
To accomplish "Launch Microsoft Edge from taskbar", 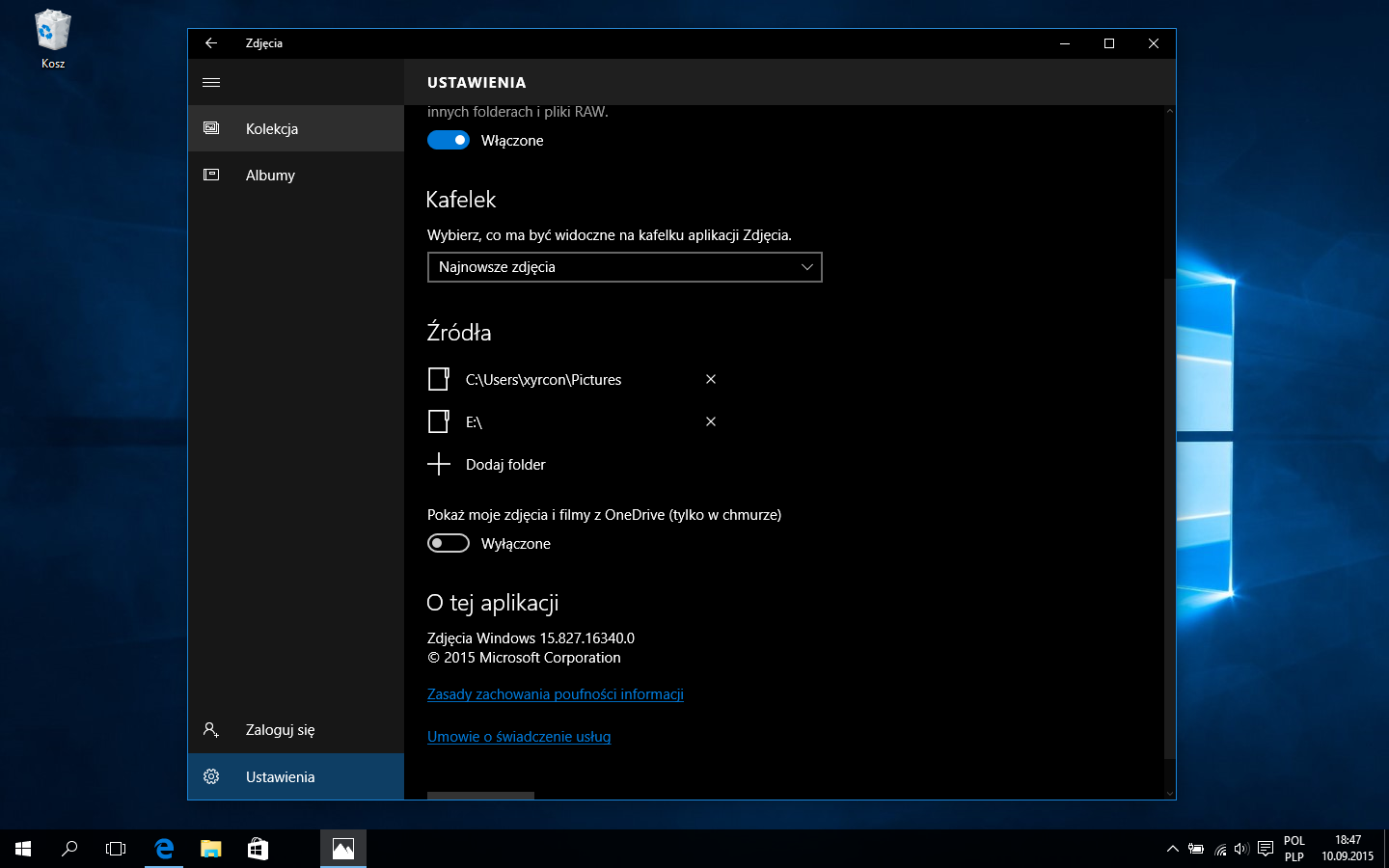I will tap(164, 849).
